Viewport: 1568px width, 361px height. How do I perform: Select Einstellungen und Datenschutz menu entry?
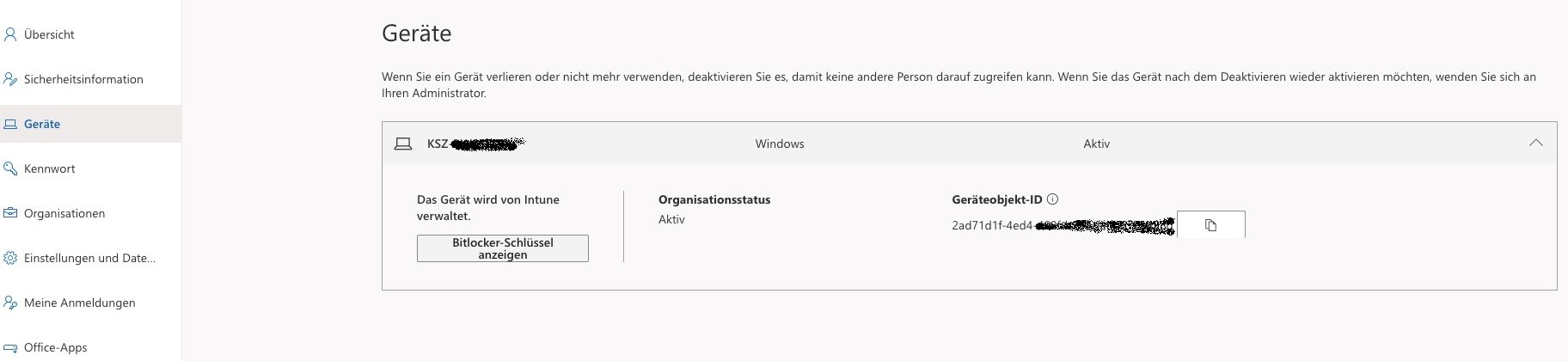tap(89, 258)
